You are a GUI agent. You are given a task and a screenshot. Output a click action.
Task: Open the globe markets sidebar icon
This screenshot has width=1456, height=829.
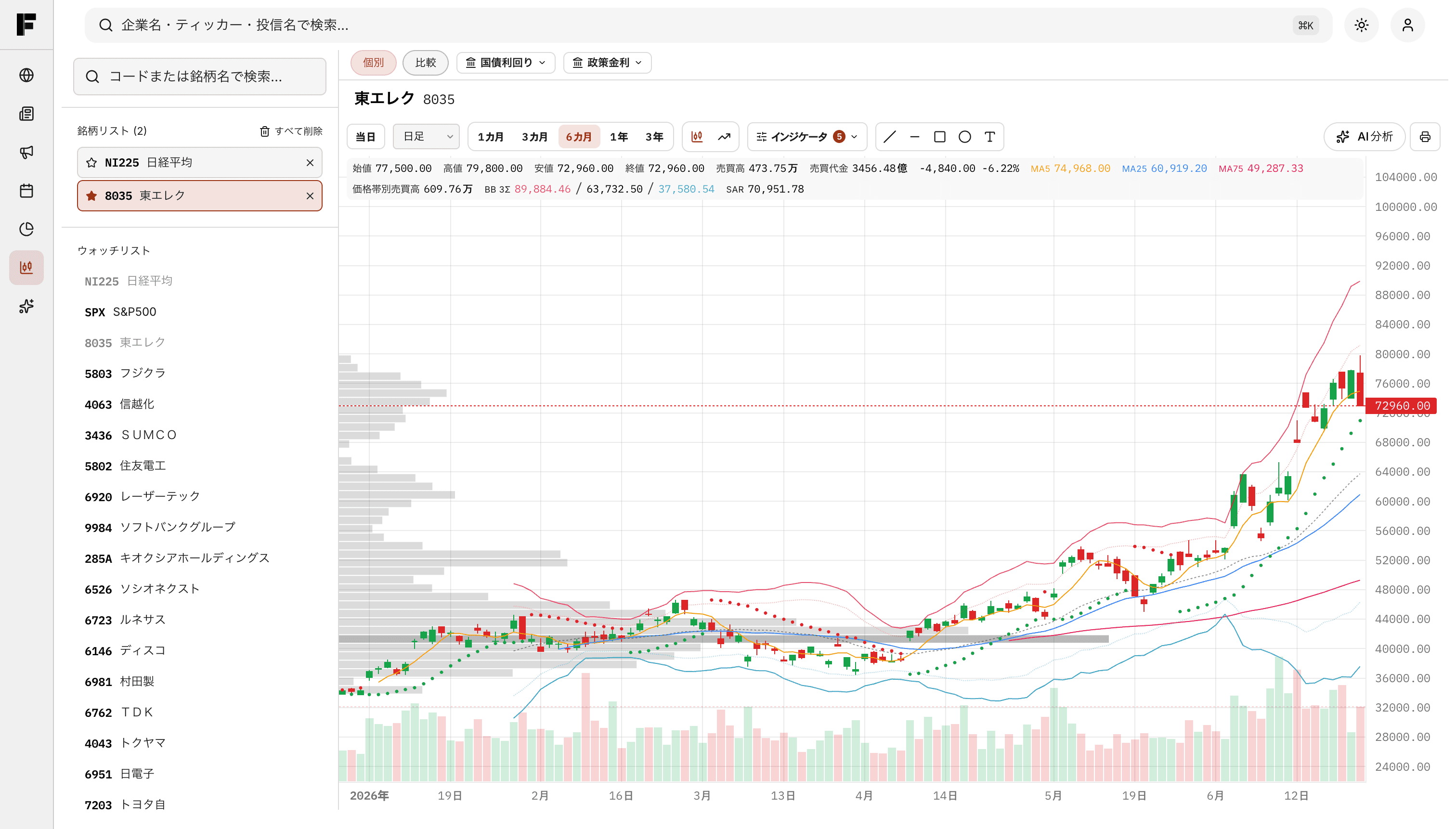pyautogui.click(x=26, y=75)
